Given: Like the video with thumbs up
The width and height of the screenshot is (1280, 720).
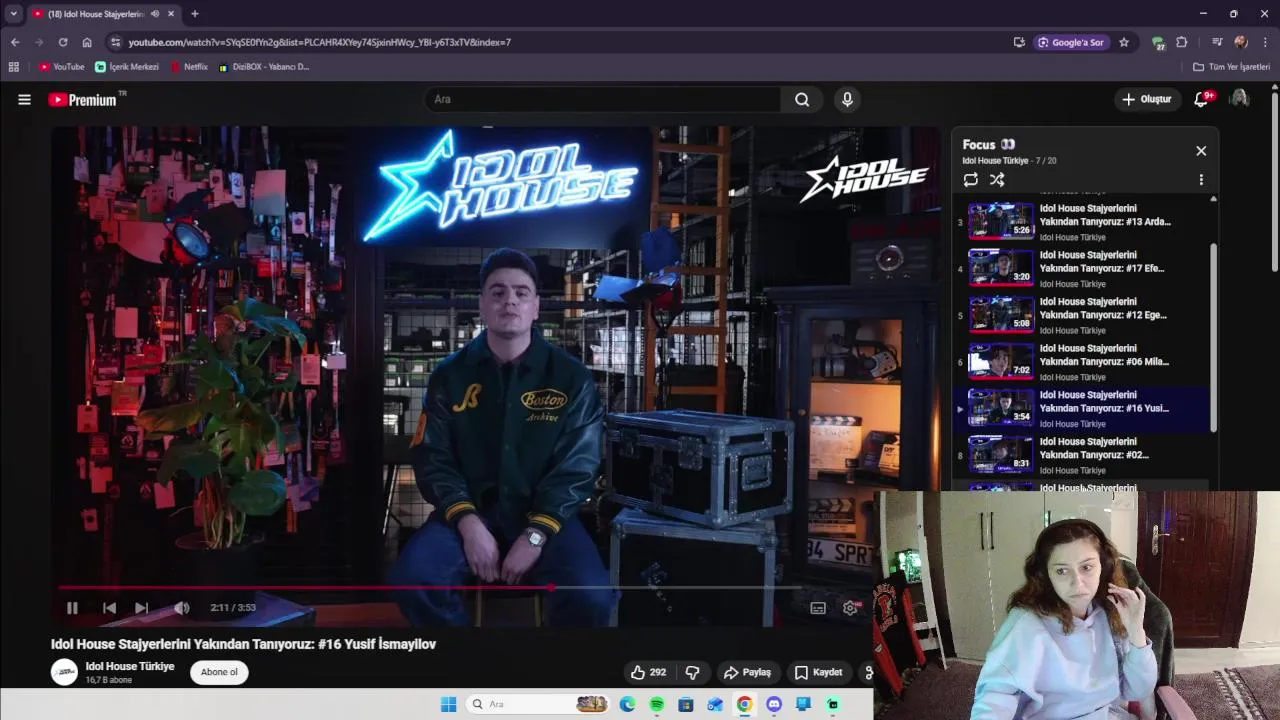Looking at the screenshot, I should [x=647, y=672].
